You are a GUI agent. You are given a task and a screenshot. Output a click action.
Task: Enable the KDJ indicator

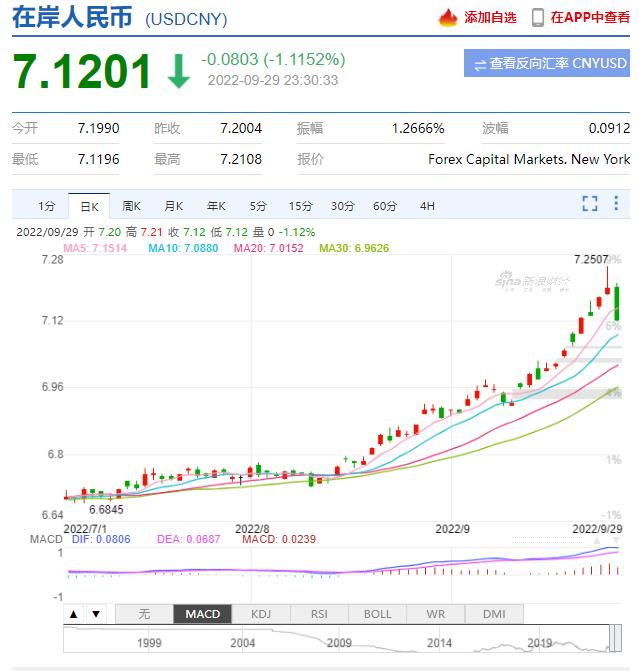pyautogui.click(x=261, y=614)
